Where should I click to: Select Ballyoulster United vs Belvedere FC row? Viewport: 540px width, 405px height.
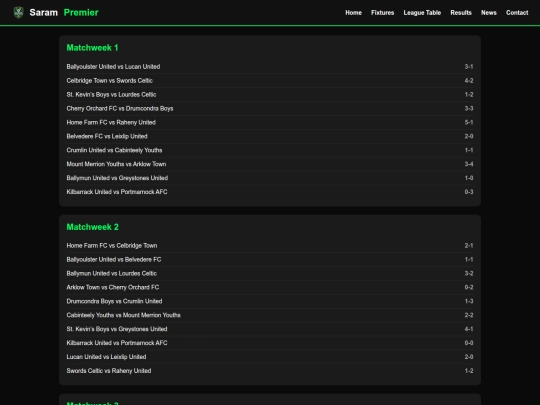[270, 259]
